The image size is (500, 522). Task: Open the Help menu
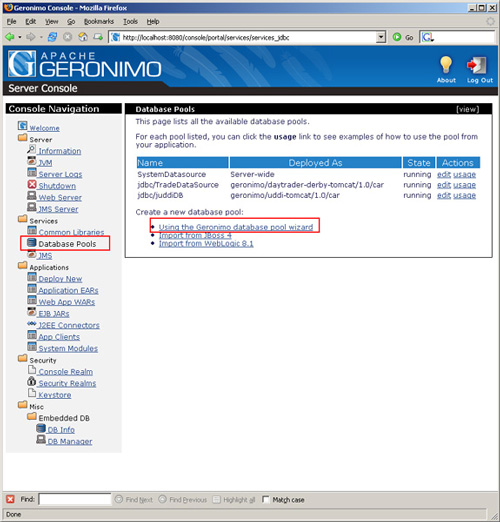tap(153, 22)
